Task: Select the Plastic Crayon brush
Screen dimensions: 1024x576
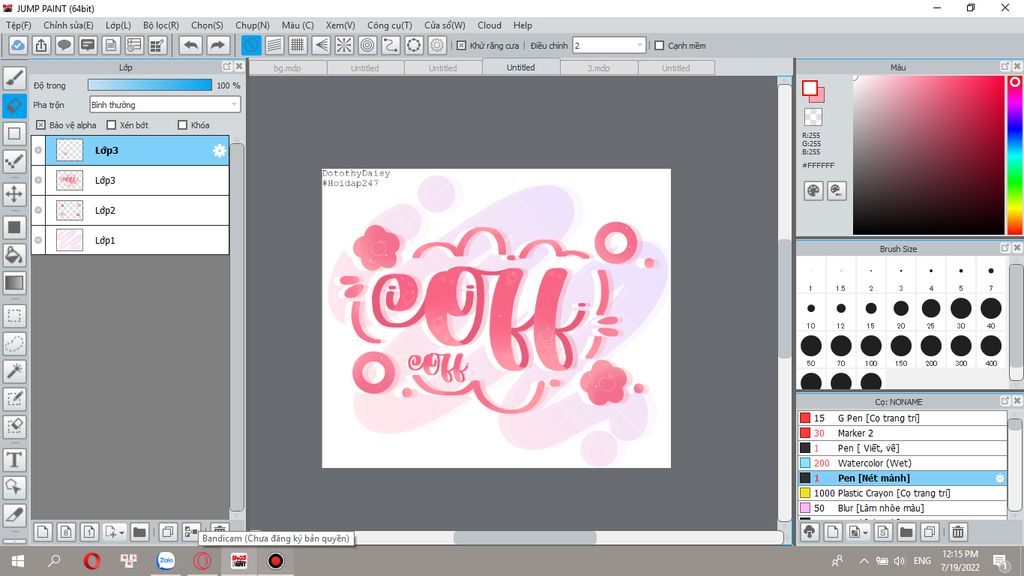Action: [x=902, y=493]
